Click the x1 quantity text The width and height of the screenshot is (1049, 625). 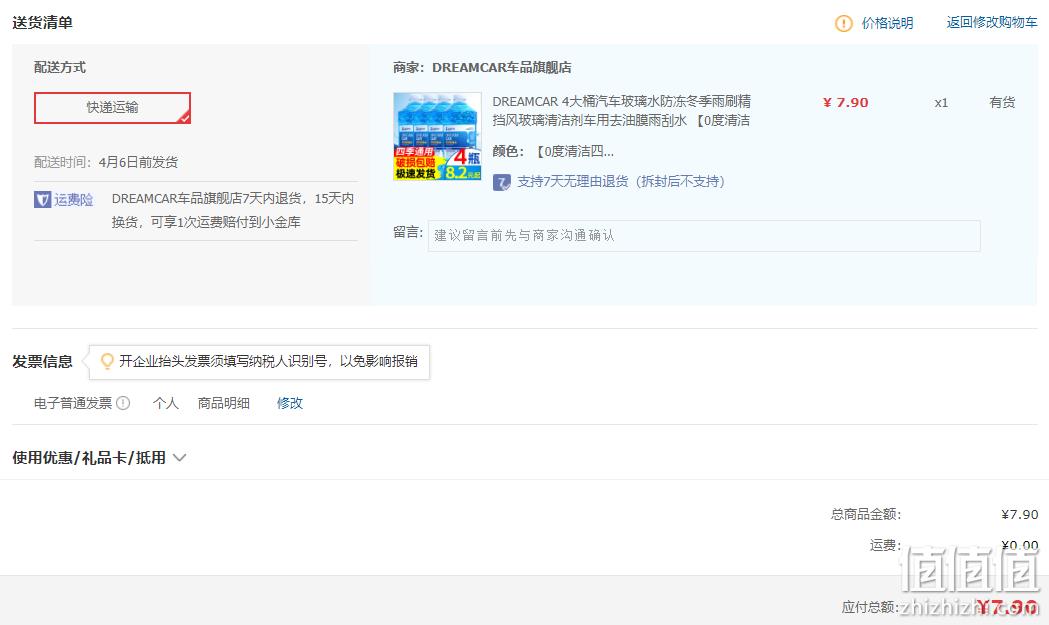(941, 102)
